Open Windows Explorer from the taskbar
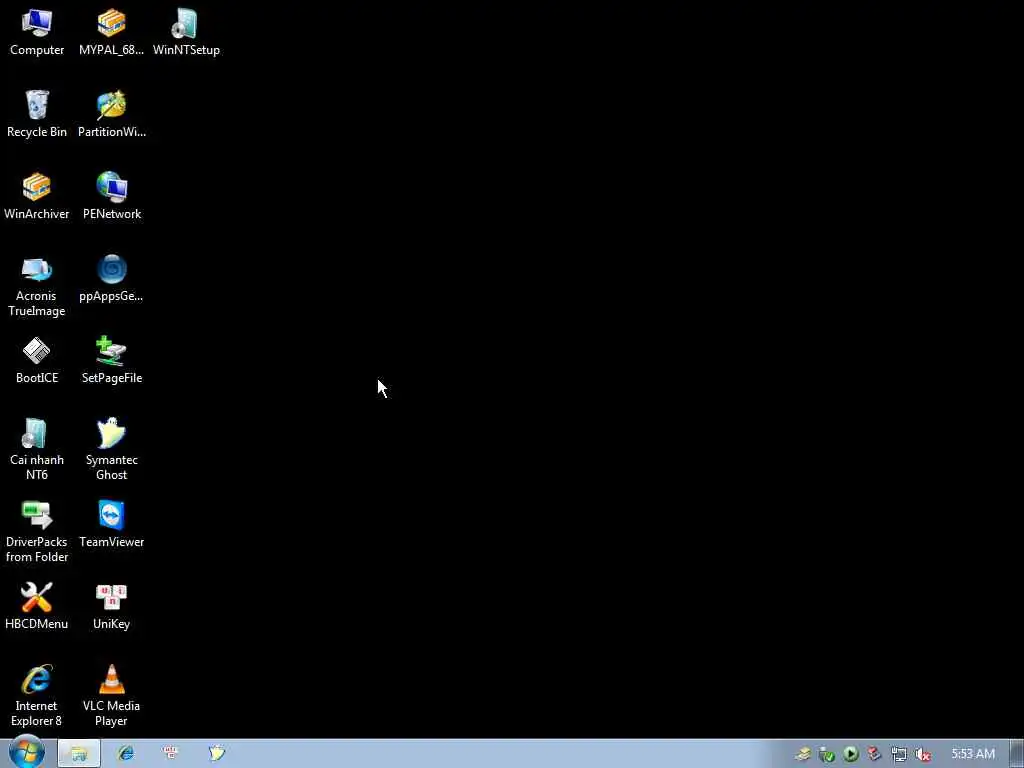 click(x=79, y=754)
